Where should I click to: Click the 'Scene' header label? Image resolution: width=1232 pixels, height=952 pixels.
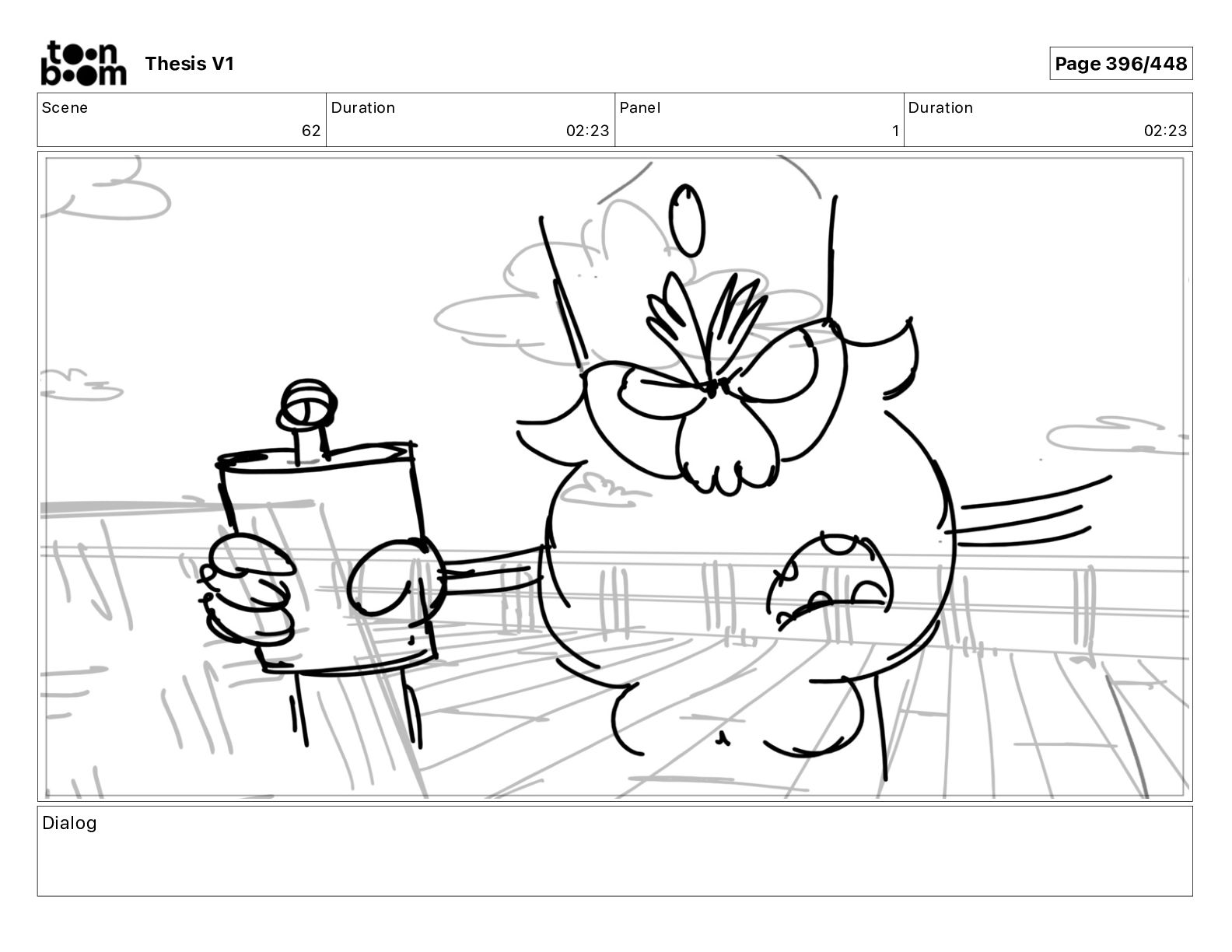[x=65, y=107]
